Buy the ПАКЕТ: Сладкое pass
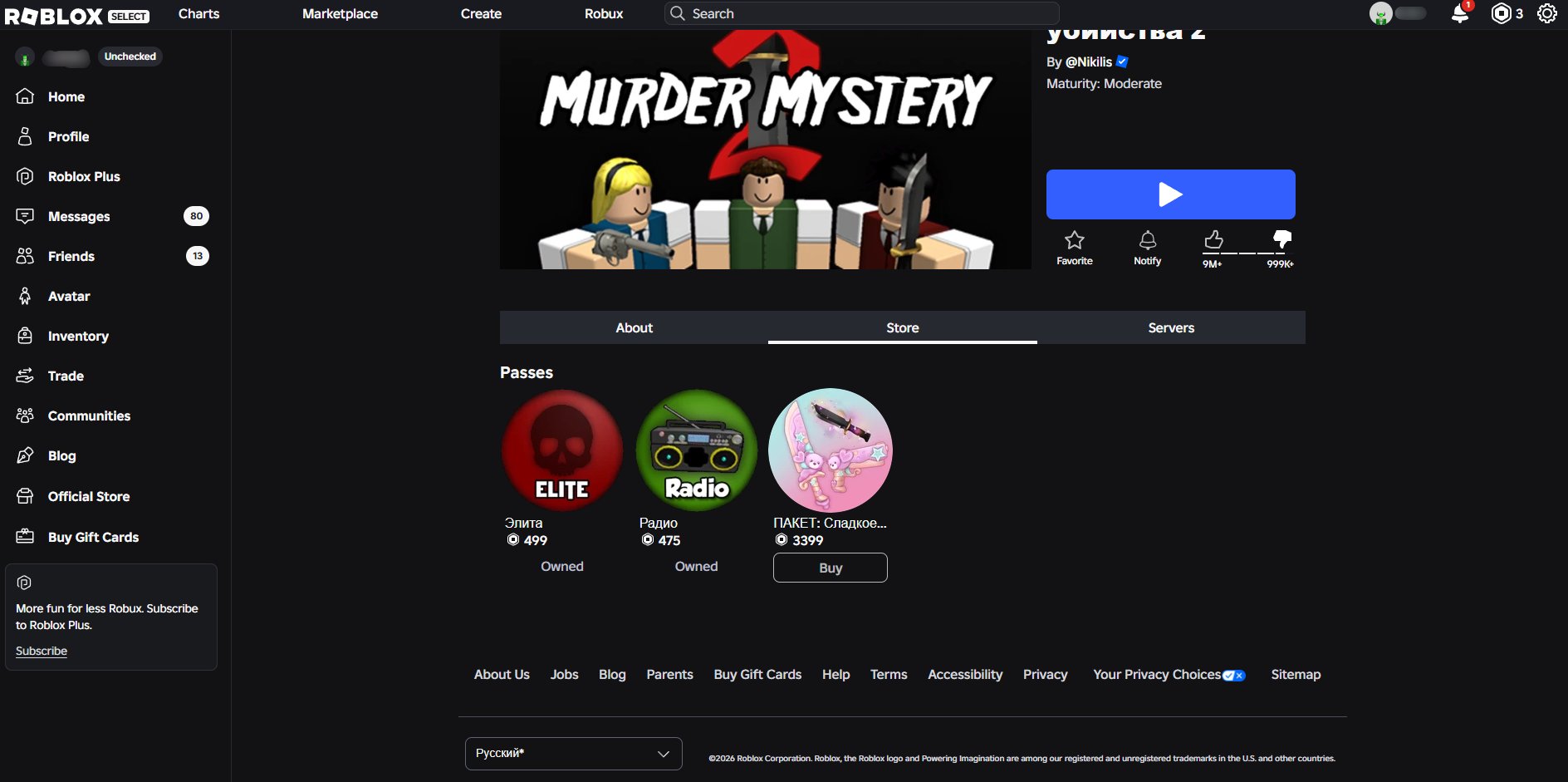 click(x=830, y=568)
